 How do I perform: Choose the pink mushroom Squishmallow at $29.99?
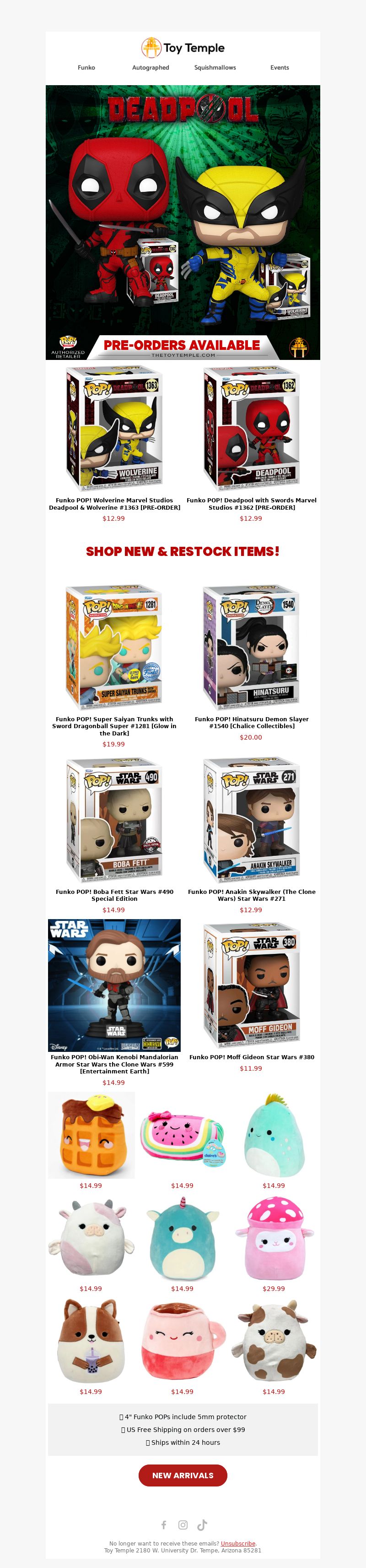pyautogui.click(x=274, y=1238)
